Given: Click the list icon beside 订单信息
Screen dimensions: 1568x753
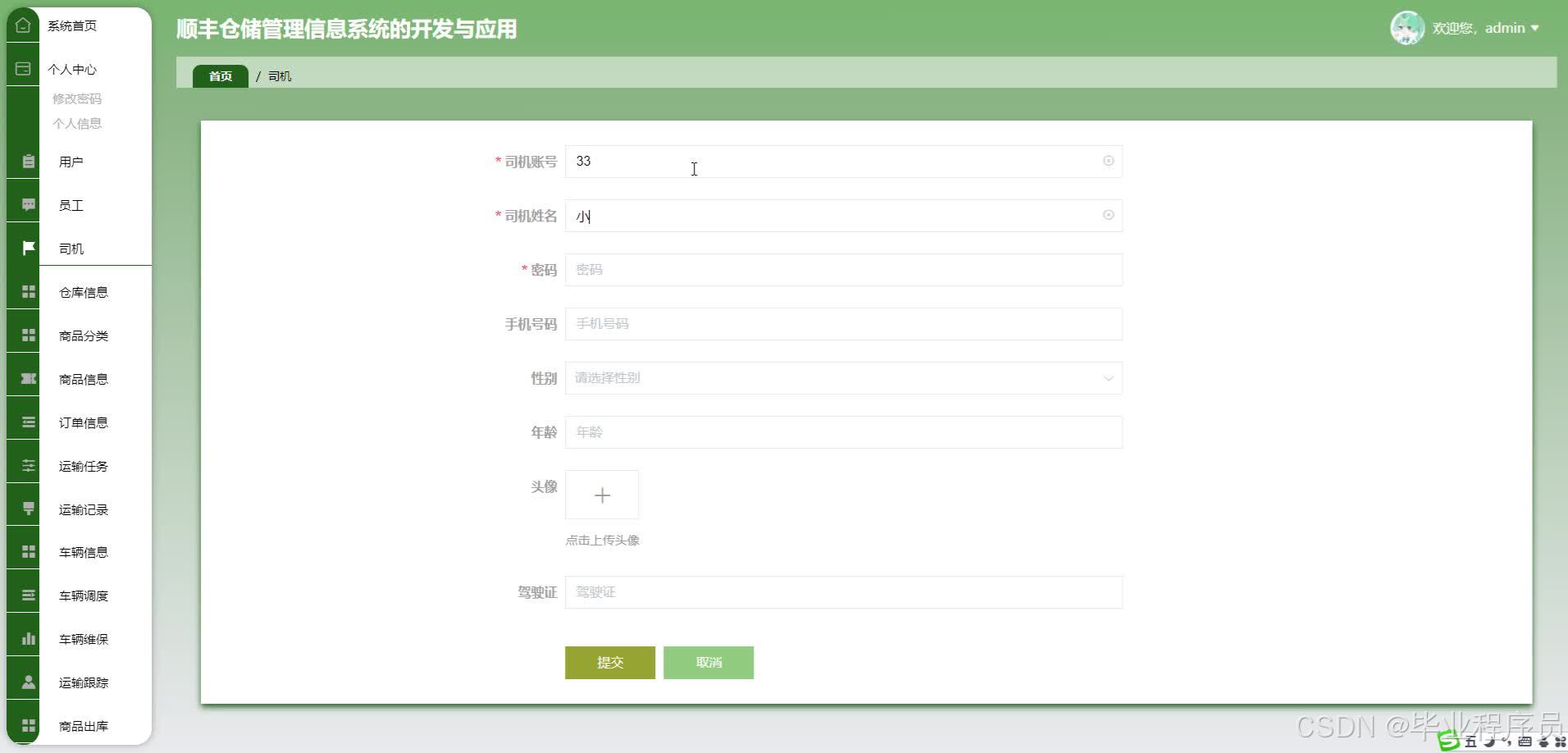Looking at the screenshot, I should [x=29, y=422].
